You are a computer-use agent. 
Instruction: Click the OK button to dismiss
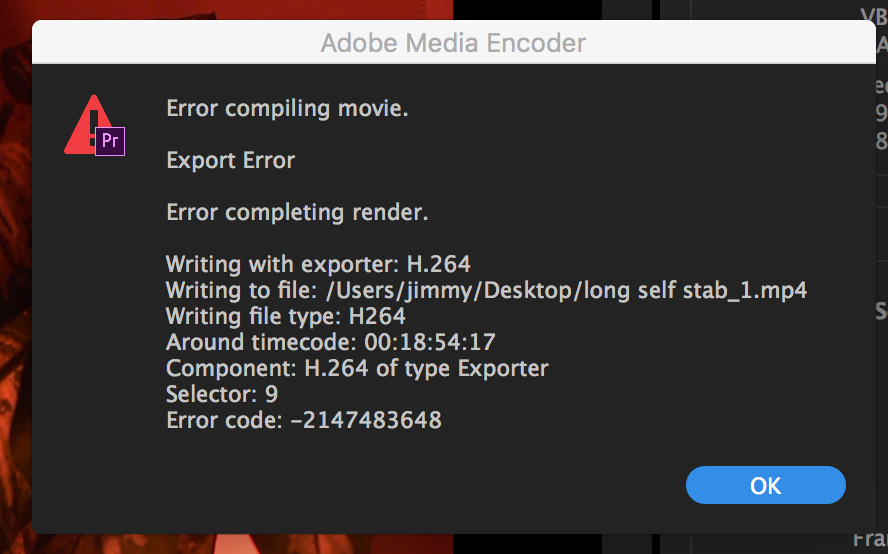point(765,485)
